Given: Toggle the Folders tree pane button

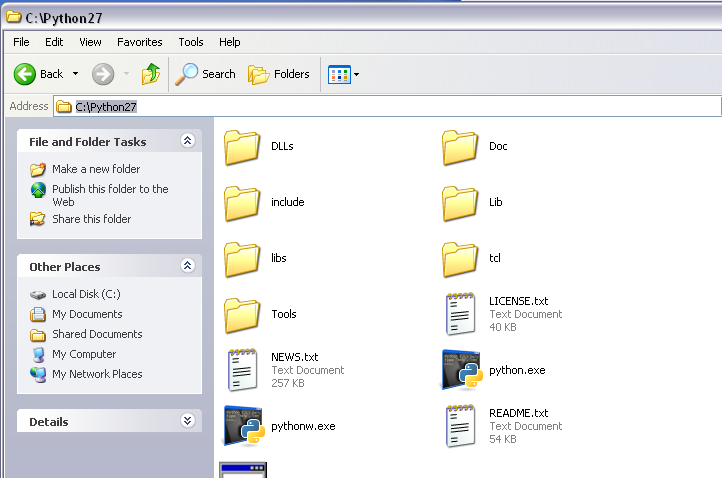Looking at the screenshot, I should pos(279,74).
